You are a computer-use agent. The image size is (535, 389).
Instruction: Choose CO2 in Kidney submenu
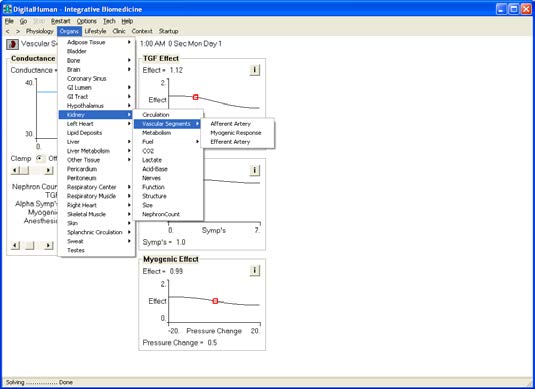(x=168, y=151)
